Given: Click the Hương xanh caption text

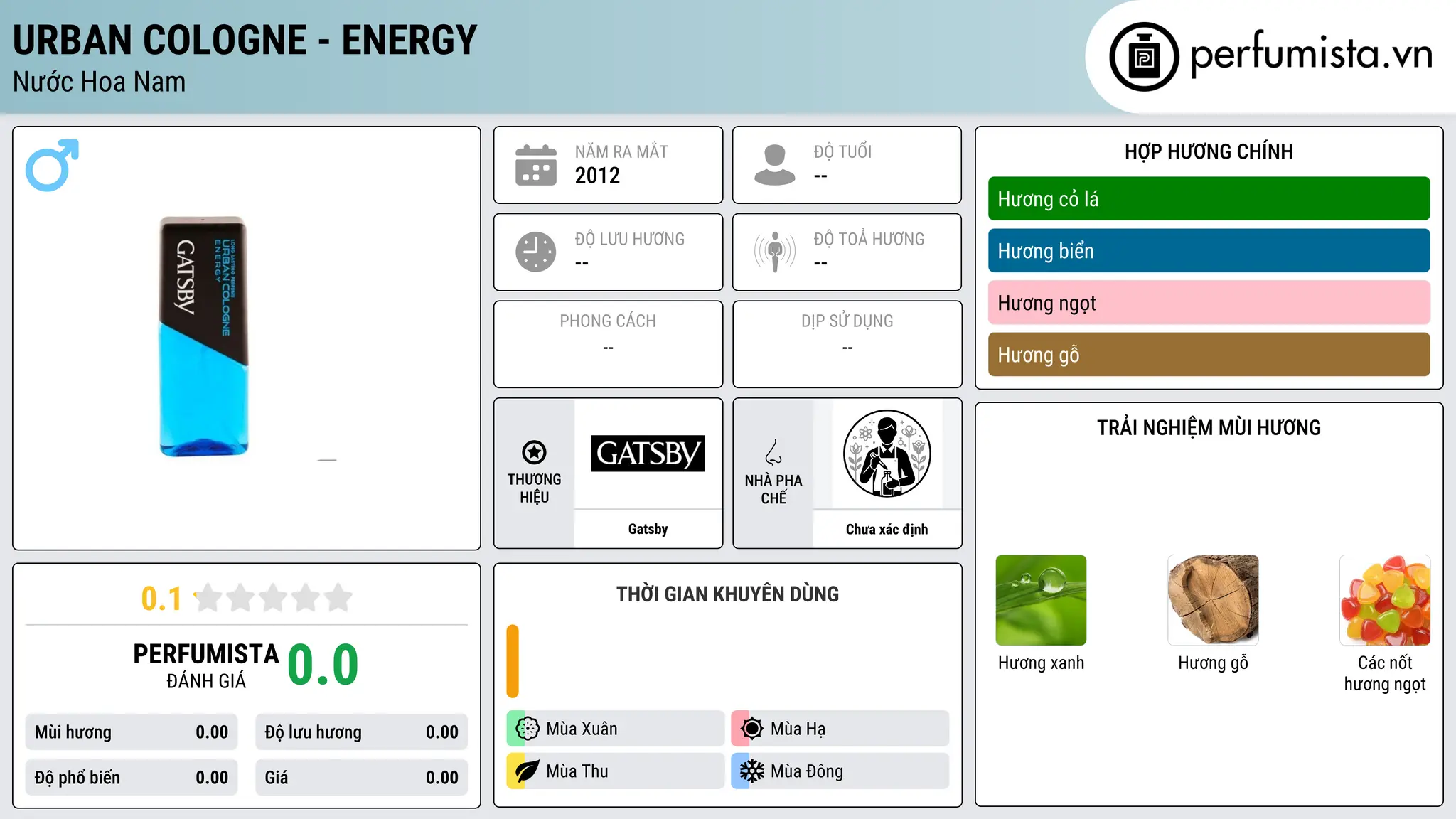Looking at the screenshot, I should coord(1041,663).
